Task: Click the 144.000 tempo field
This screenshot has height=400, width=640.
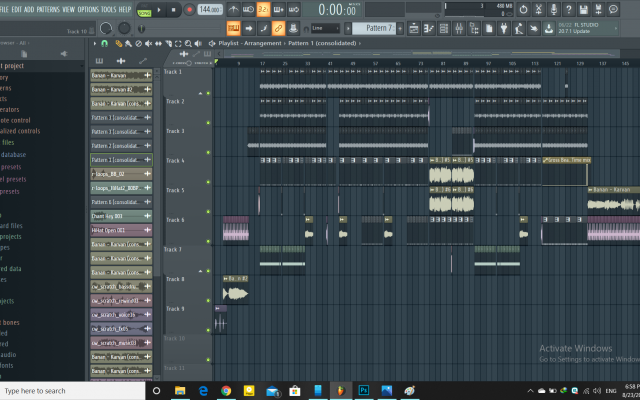Action: click(210, 10)
